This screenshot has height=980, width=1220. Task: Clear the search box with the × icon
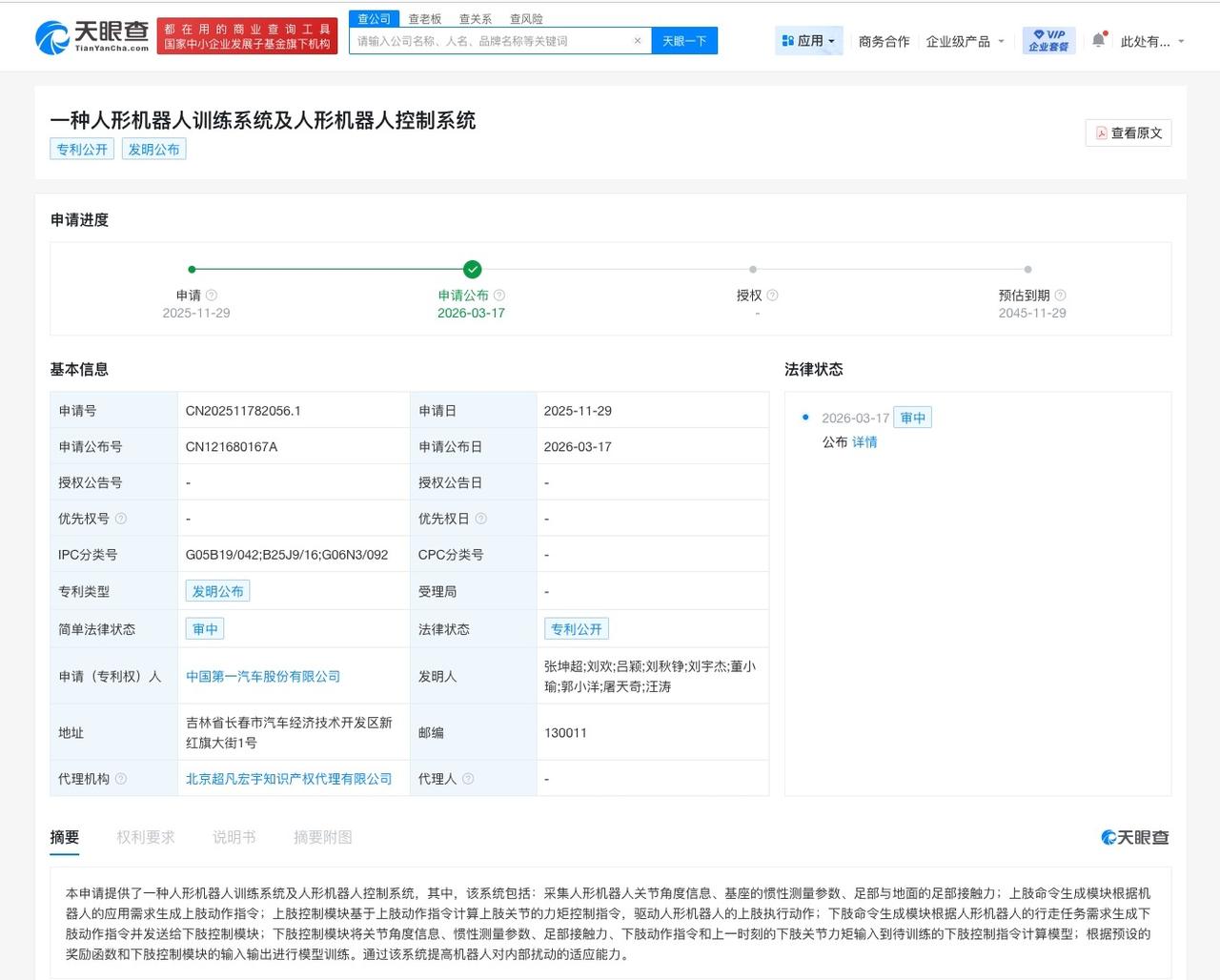[x=637, y=40]
